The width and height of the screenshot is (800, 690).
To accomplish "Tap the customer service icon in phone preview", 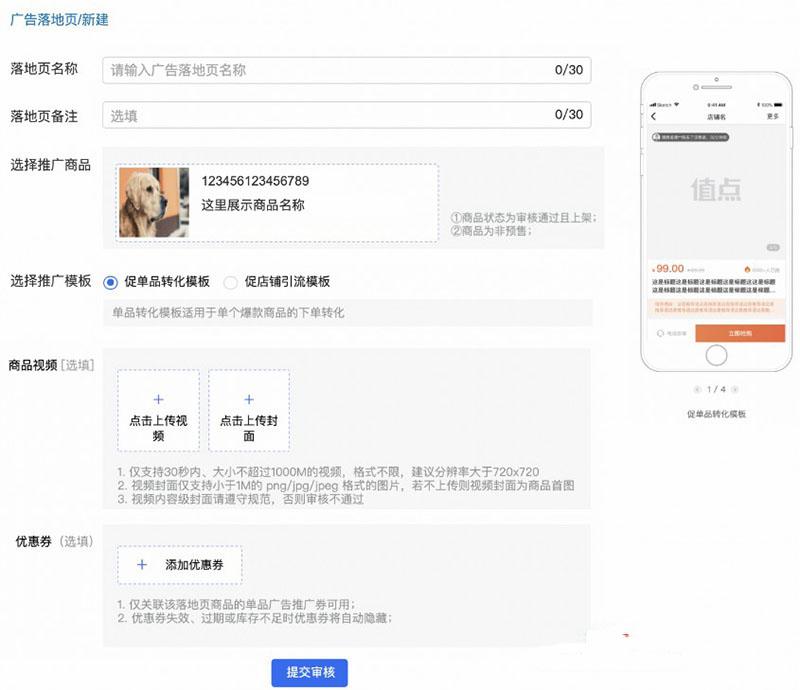I will click(x=661, y=333).
